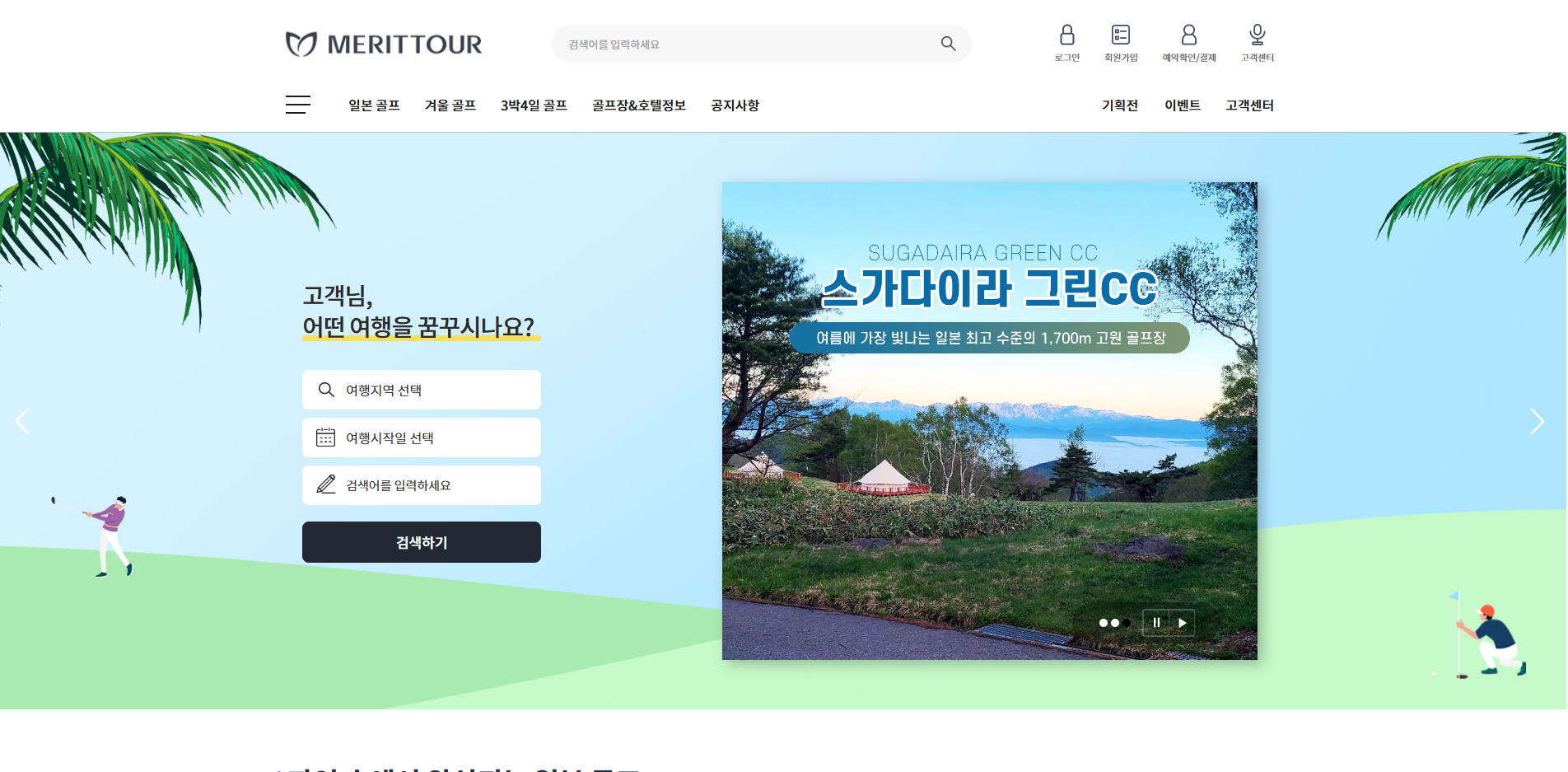The image size is (1568, 772).
Task: Open the 여행시작일 선택 date picker
Action: point(421,437)
